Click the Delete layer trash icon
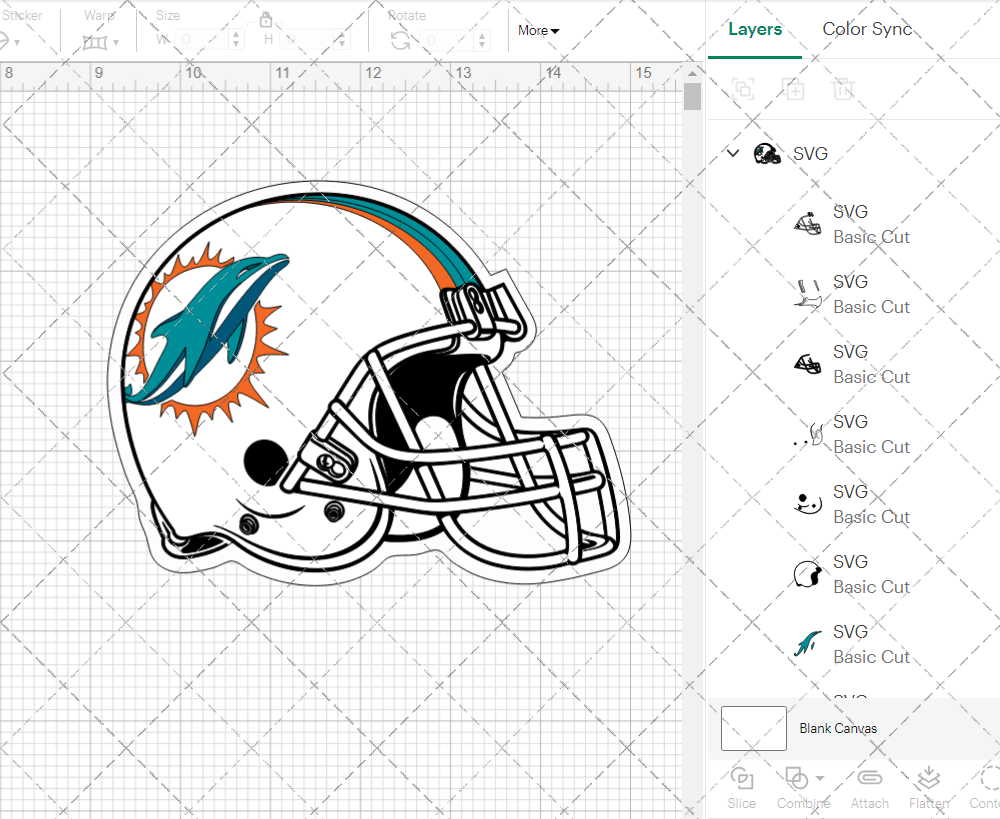The width and height of the screenshot is (1000, 819). point(843,89)
